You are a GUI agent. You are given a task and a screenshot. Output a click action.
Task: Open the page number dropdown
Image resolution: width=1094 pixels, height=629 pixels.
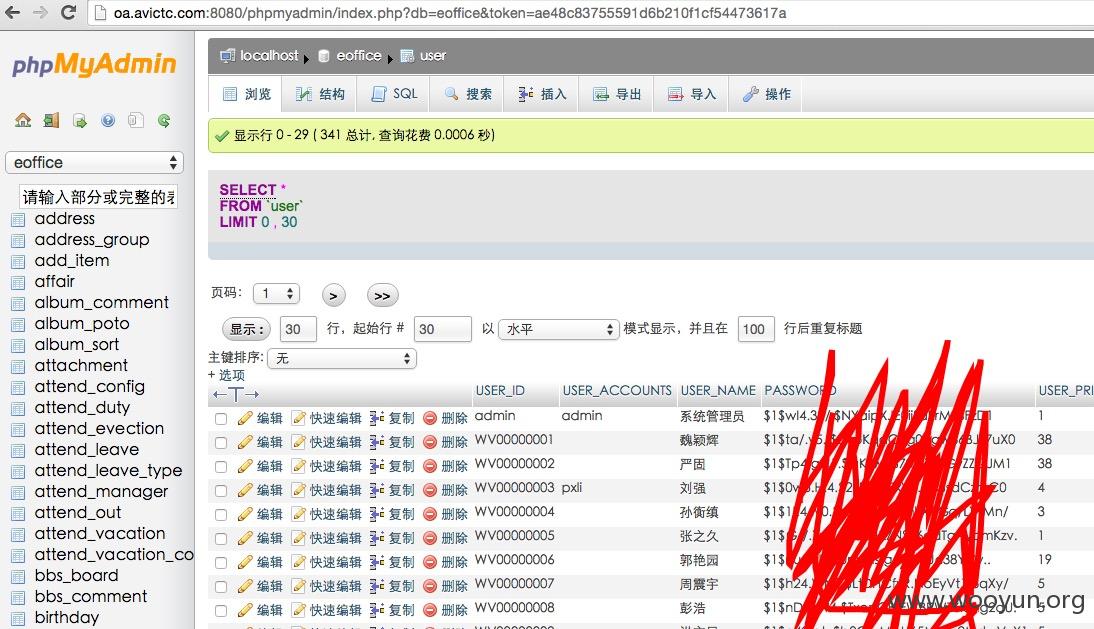tap(276, 294)
